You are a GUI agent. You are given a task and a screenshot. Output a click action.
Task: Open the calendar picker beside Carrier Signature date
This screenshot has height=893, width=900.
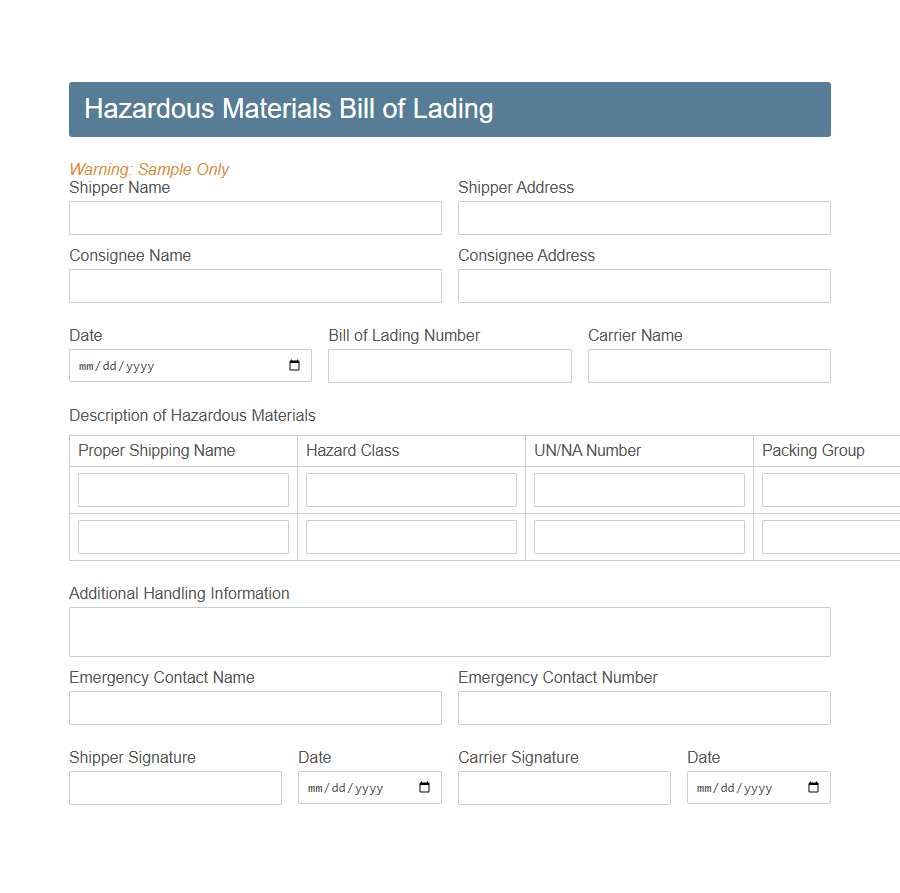coord(814,787)
